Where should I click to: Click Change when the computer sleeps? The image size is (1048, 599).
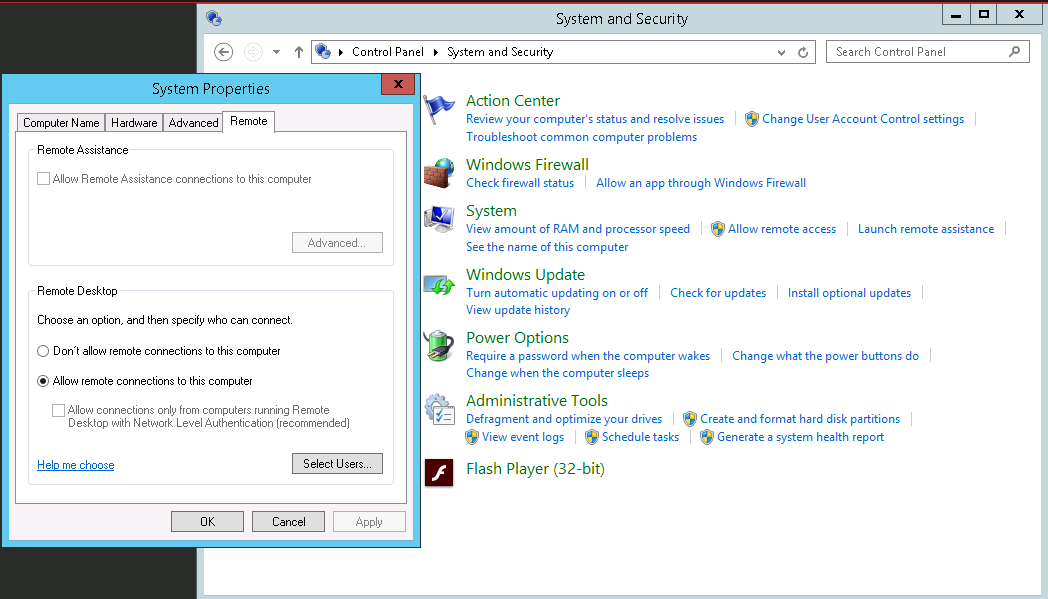click(x=557, y=373)
